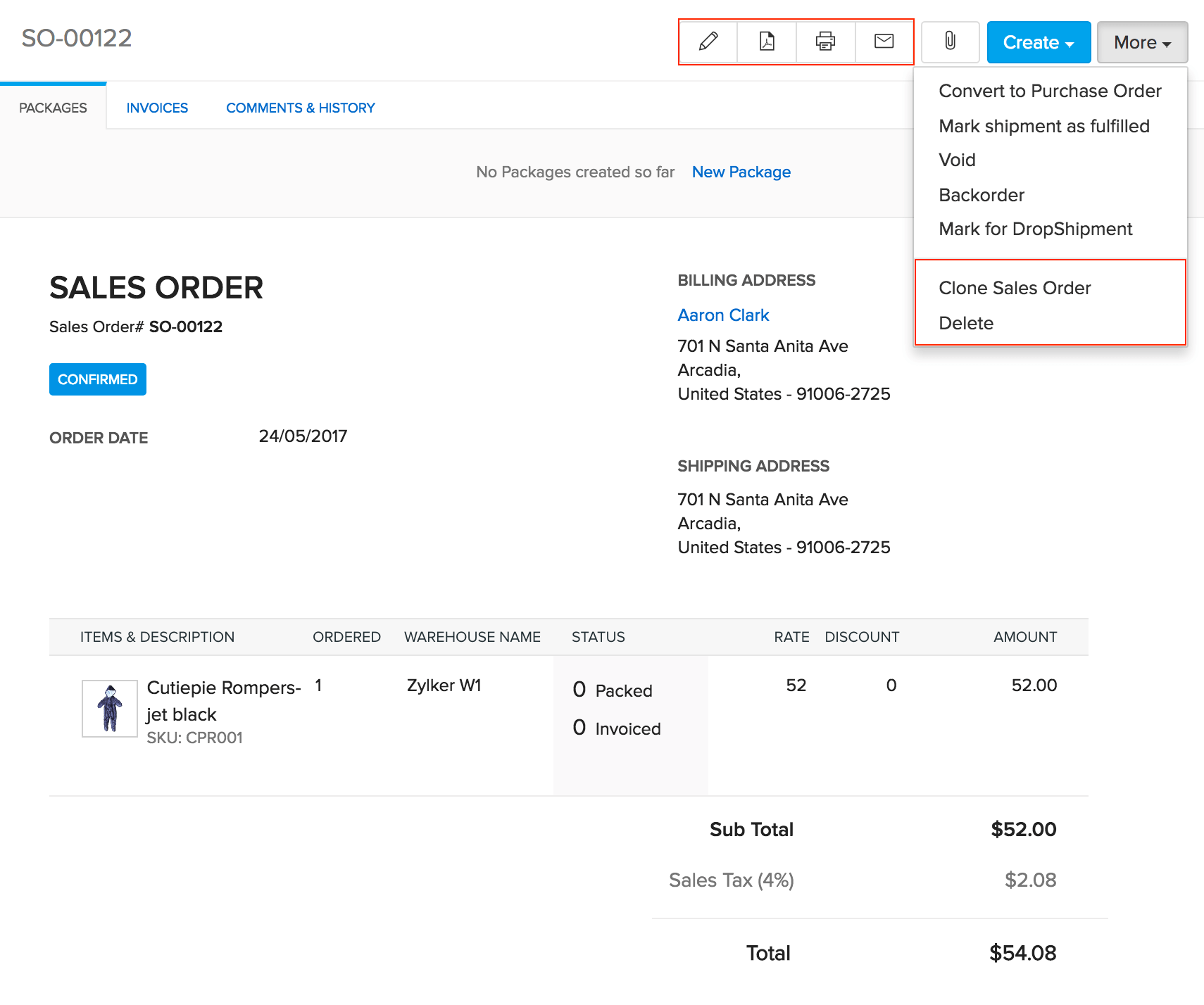
Task: Click the Cutiepie Rompers item thumbnail
Action: coord(109,709)
